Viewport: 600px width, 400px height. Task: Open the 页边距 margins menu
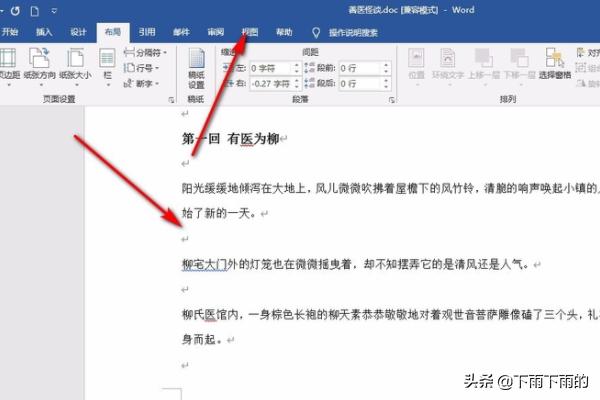[x=8, y=66]
